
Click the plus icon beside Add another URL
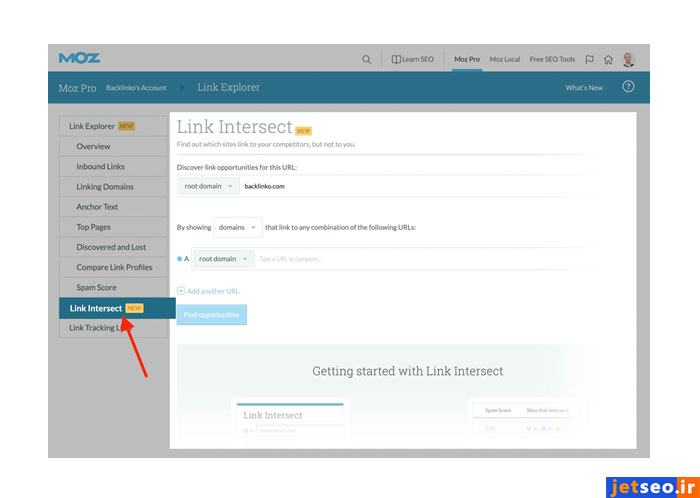[181, 291]
